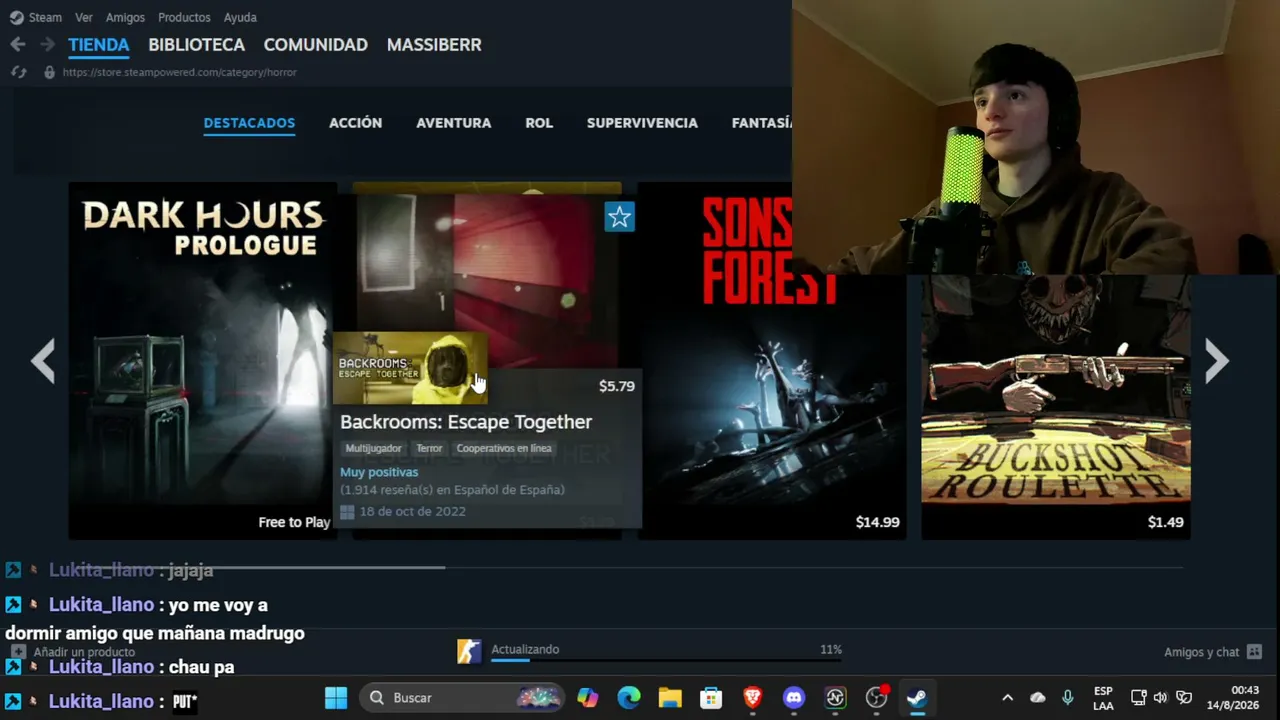1280x720 pixels.
Task: Click the small Backrooms Escape Together thumbnail
Action: coord(410,367)
